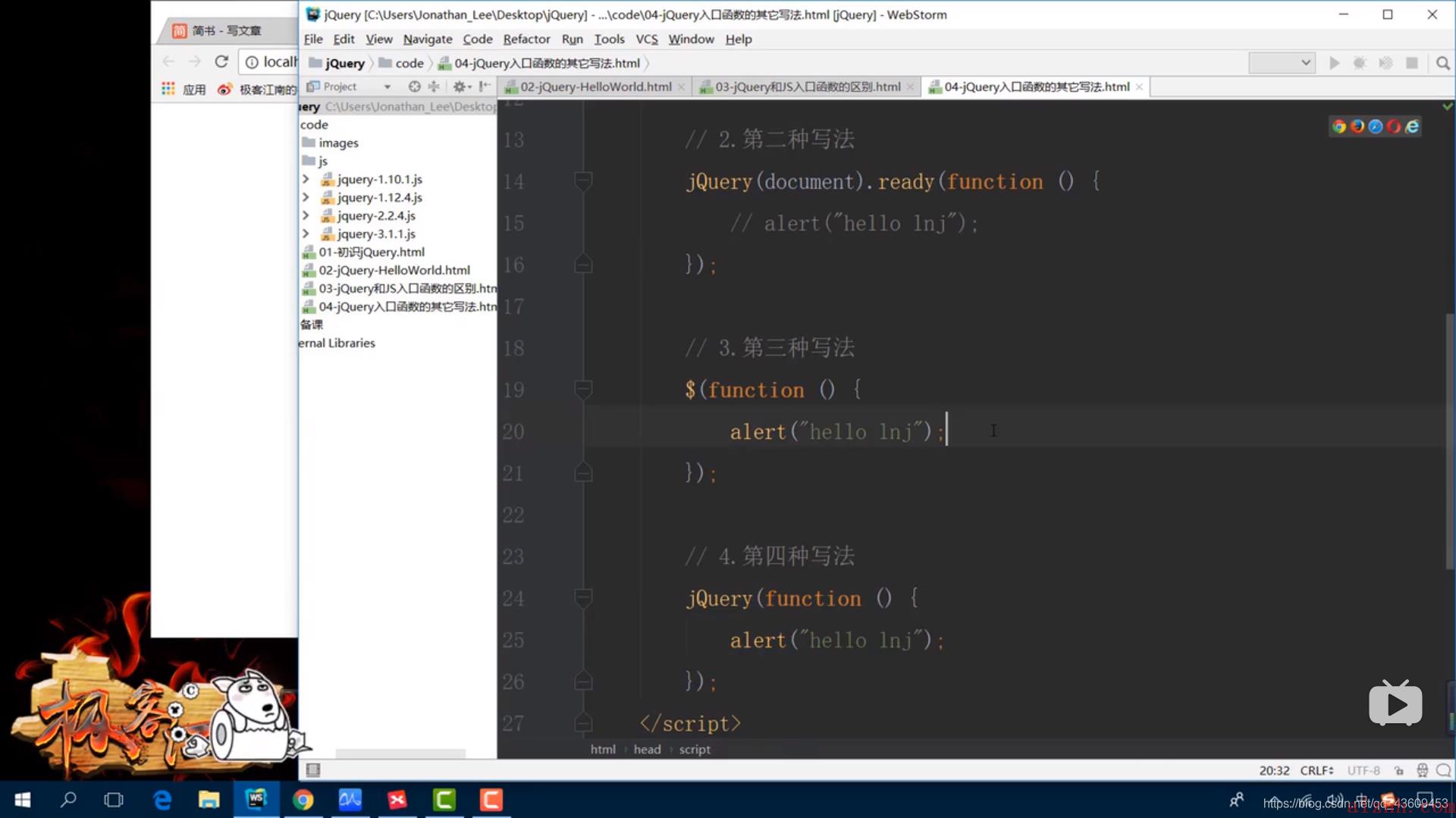Select images folder in project tree
This screenshot has width=1456, height=818.
pyautogui.click(x=331, y=143)
